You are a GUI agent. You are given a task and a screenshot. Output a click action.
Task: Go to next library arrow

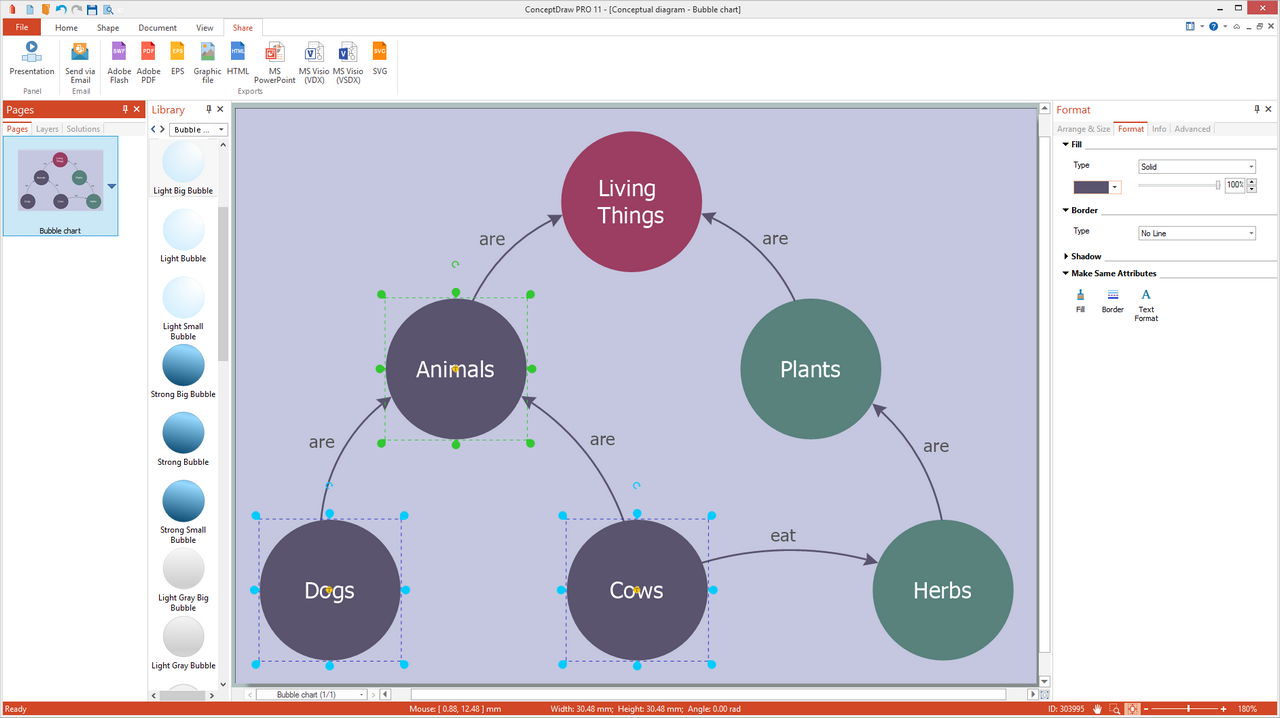click(x=162, y=129)
